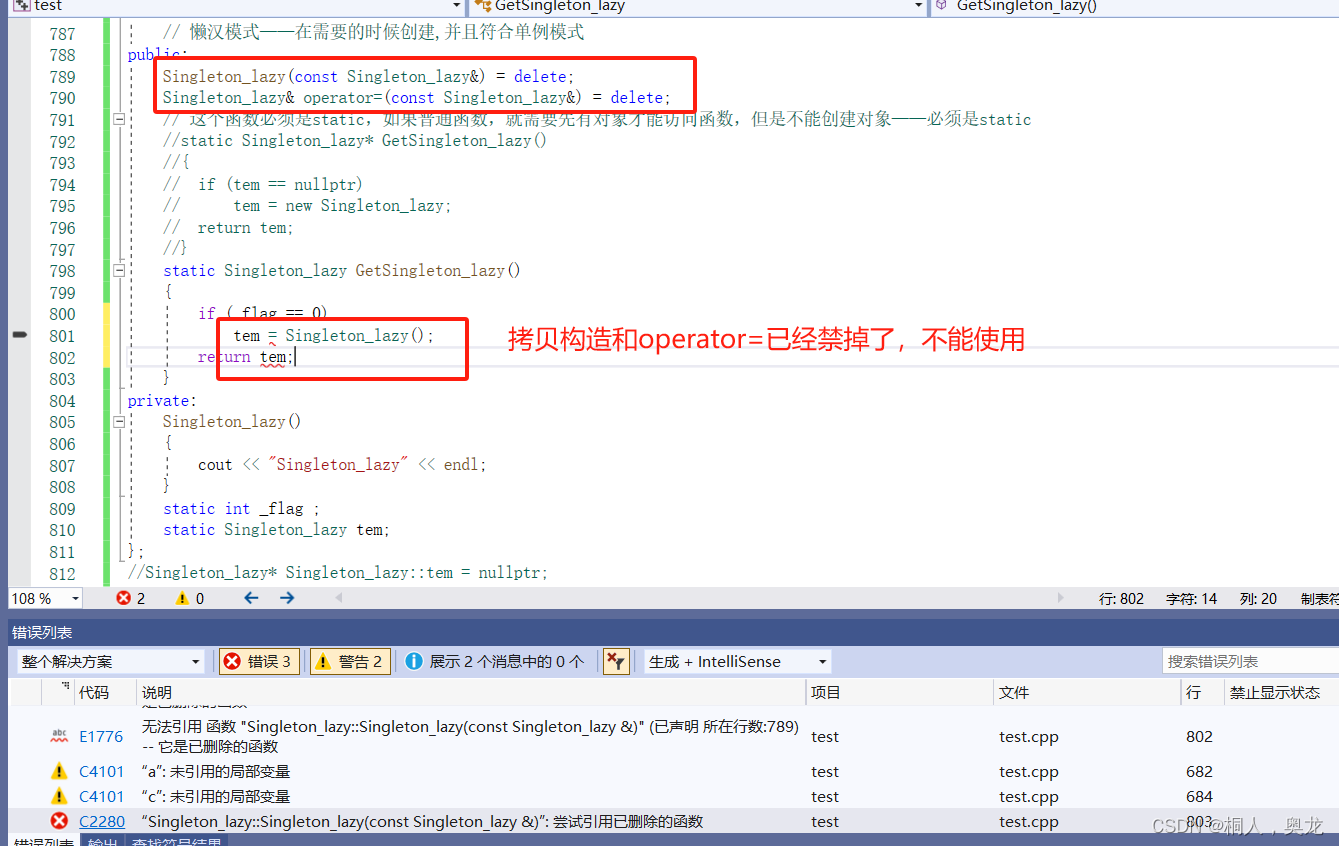Click the red error icon on C2280 row
1339x846 pixels.
[x=59, y=821]
